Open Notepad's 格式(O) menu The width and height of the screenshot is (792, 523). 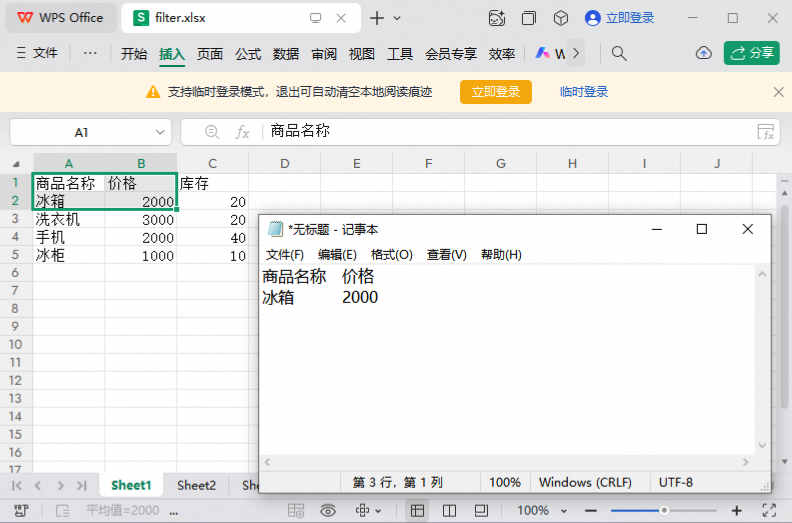tap(391, 255)
